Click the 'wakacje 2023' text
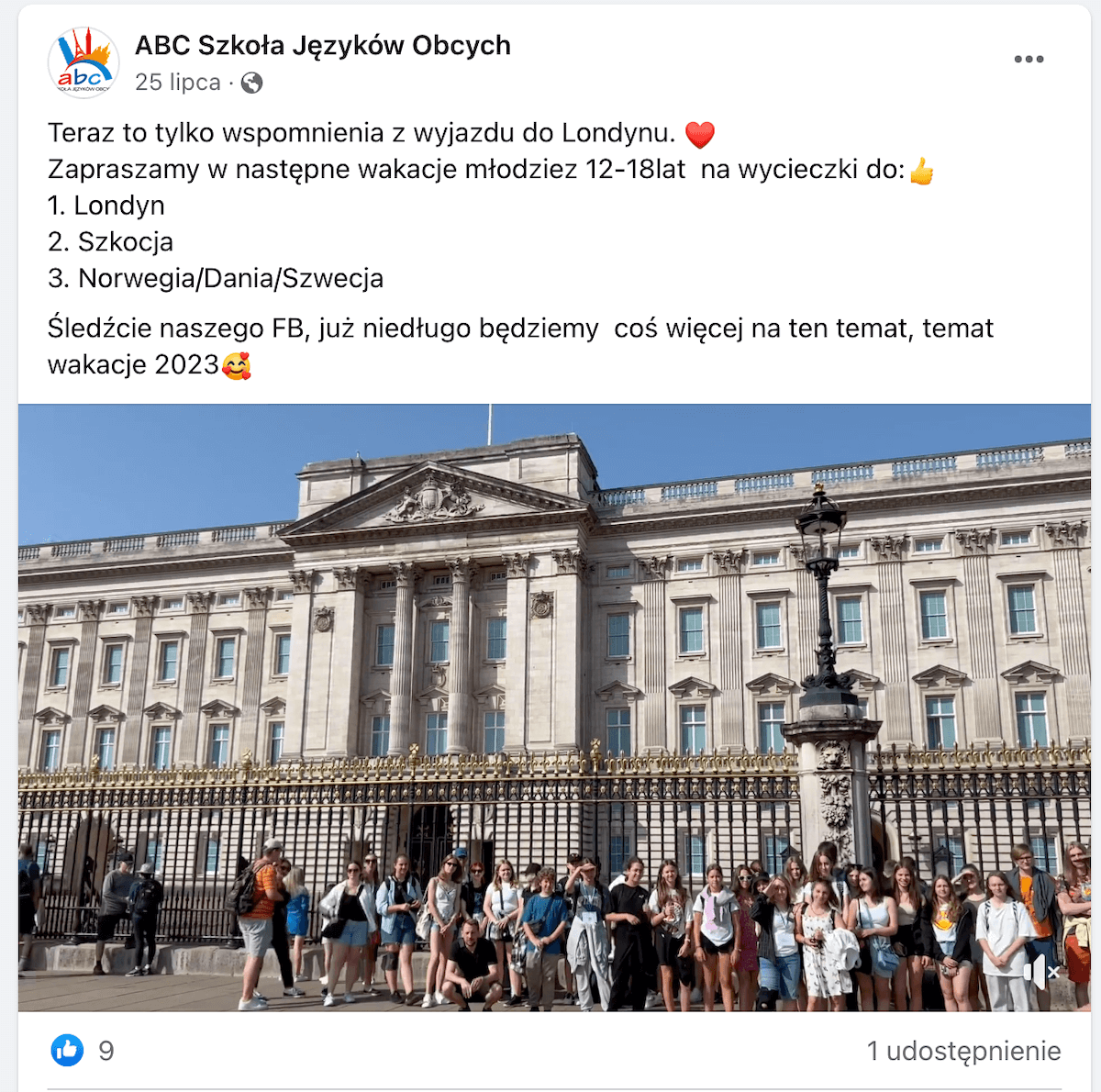The width and height of the screenshot is (1101, 1092). 133,364
